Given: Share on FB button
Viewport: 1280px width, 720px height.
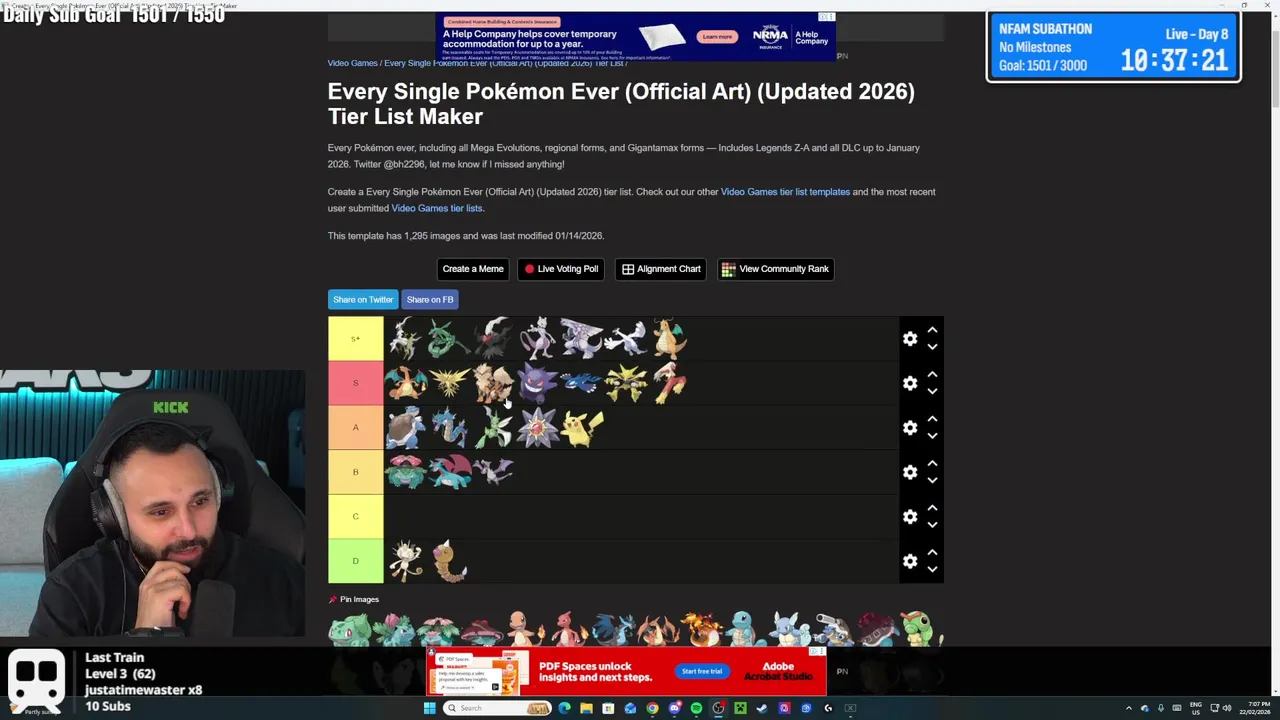Looking at the screenshot, I should click(x=430, y=300).
